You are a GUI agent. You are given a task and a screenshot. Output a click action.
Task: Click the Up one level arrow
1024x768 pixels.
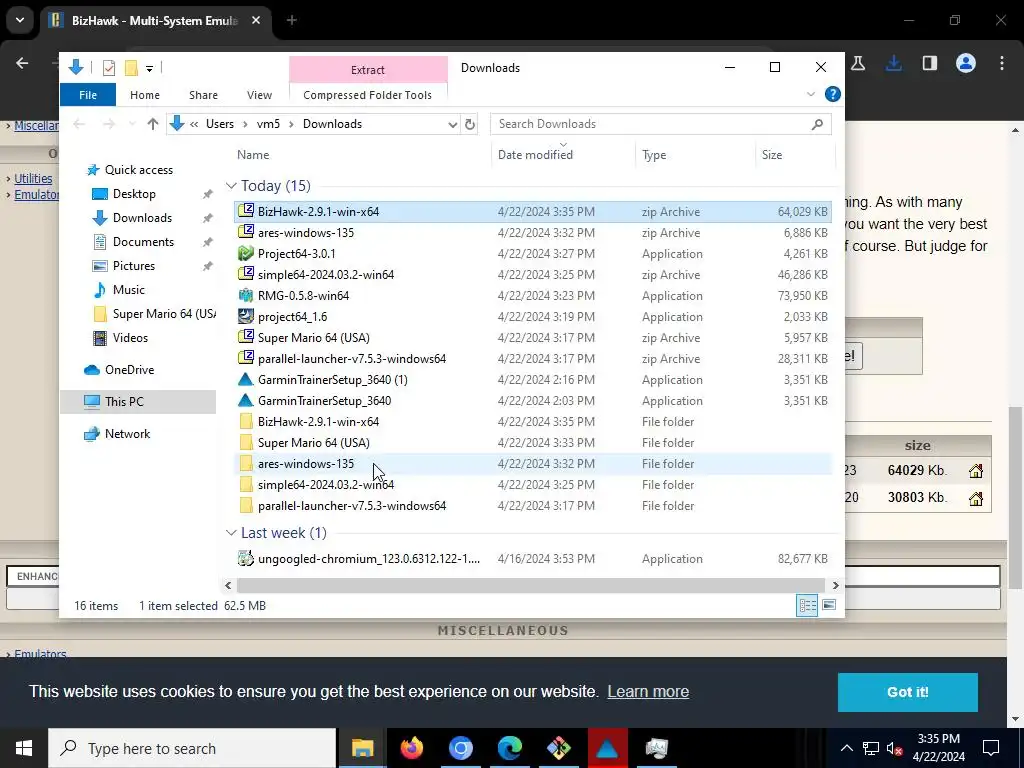pyautogui.click(x=153, y=124)
